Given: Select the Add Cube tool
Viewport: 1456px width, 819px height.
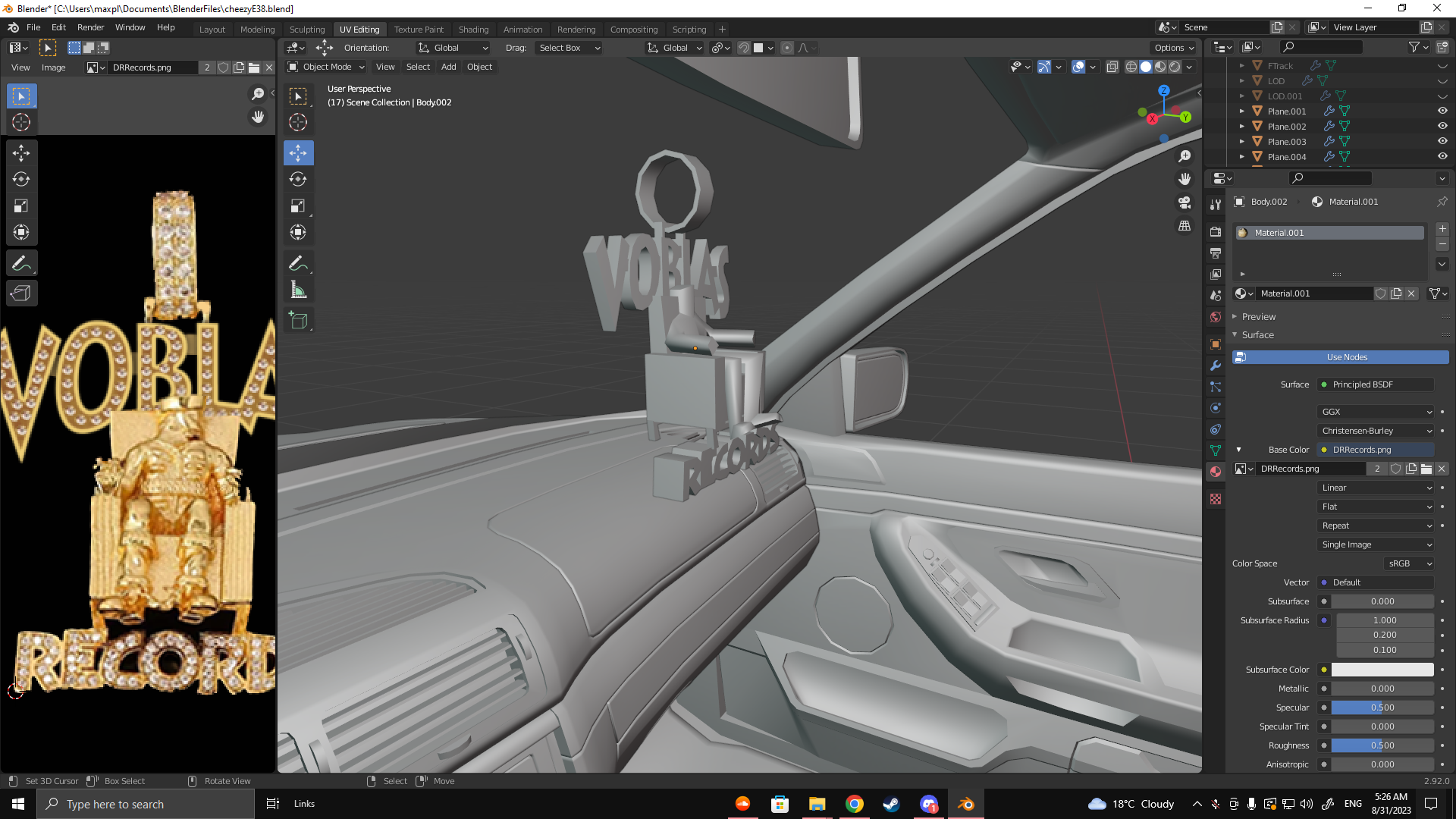Looking at the screenshot, I should tap(298, 321).
